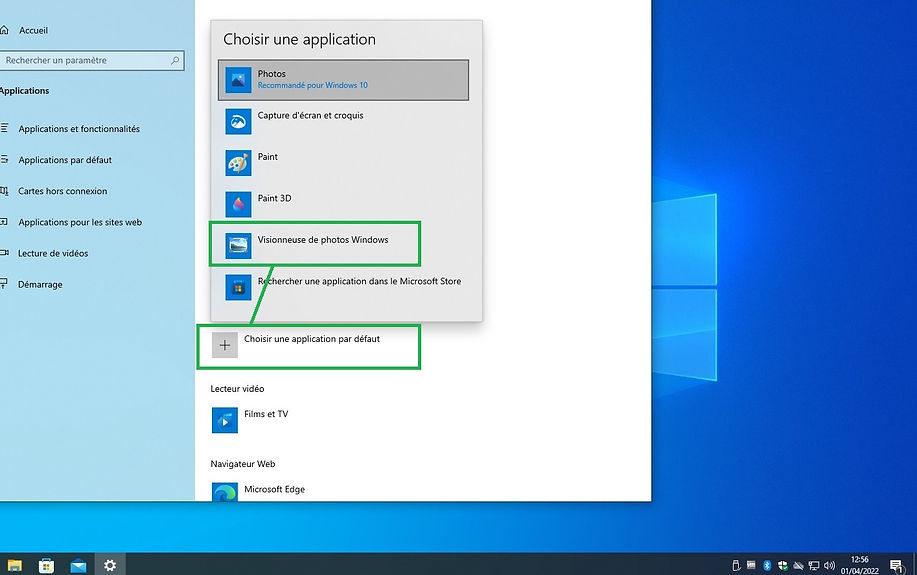Open File Explorer from taskbar
This screenshot has width=917, height=575.
tap(15, 565)
